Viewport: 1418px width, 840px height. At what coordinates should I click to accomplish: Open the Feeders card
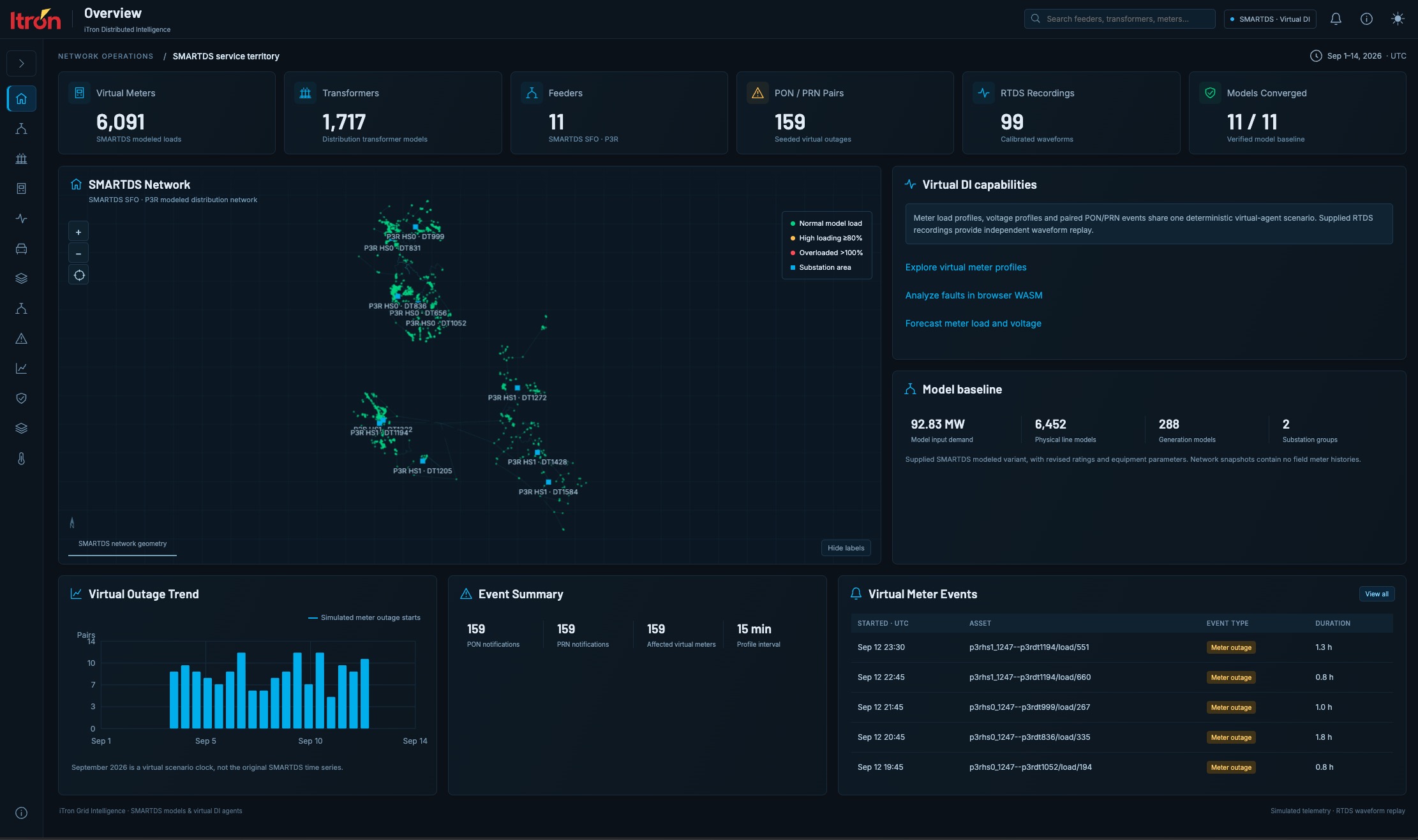619,113
